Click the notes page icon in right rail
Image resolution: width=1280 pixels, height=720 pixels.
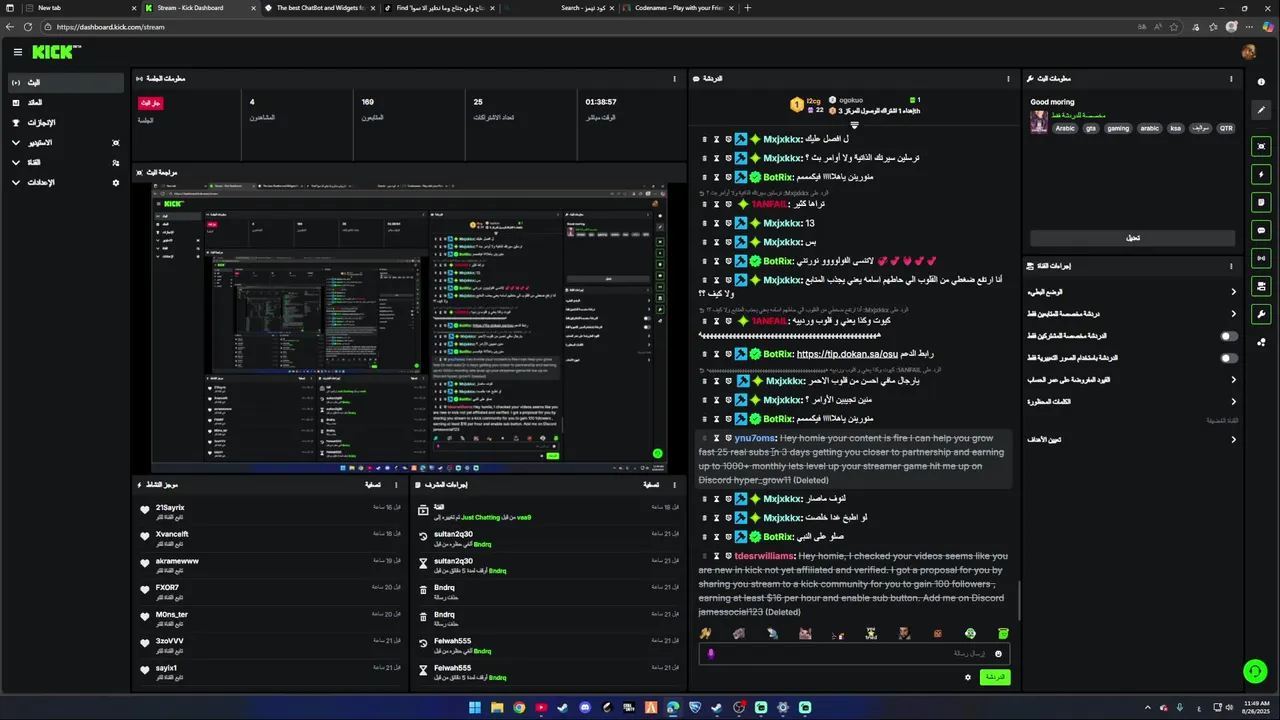click(x=1261, y=202)
